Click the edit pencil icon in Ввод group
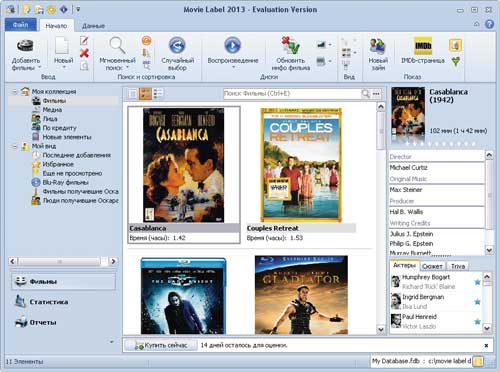Image resolution: width=500 pixels, height=372 pixels. tap(84, 41)
